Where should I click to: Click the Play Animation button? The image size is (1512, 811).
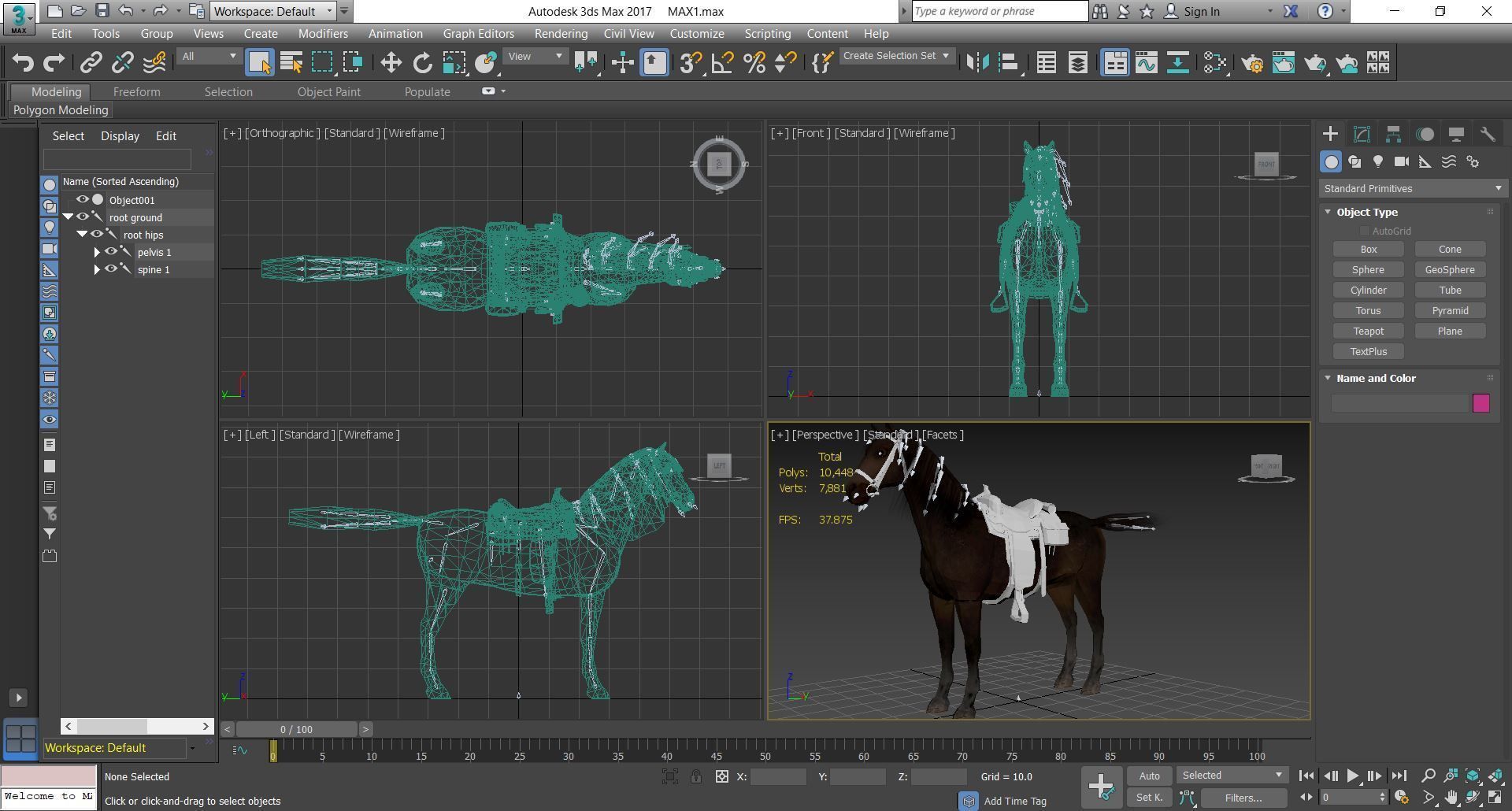pos(1352,776)
